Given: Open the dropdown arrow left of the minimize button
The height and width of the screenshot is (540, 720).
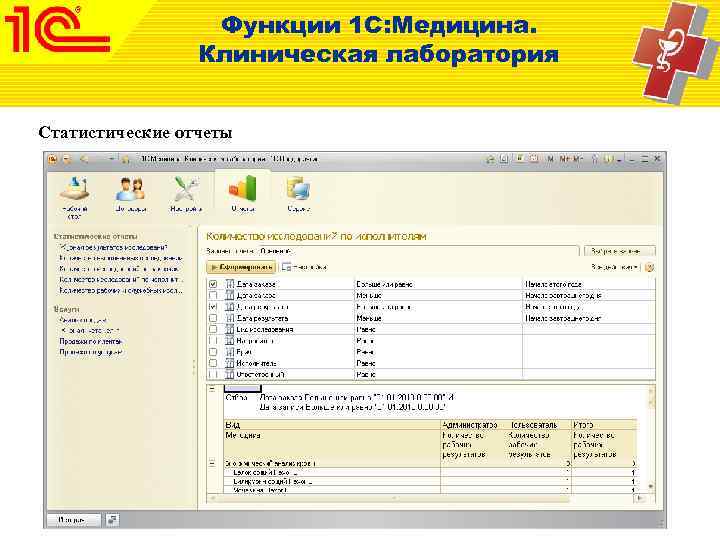Looking at the screenshot, I should coord(619,159).
